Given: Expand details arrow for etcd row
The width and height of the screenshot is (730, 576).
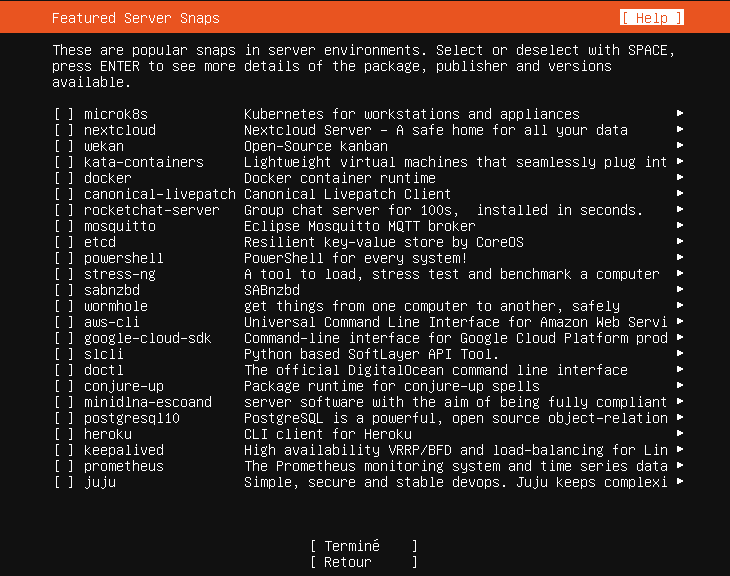Looking at the screenshot, I should (680, 241).
